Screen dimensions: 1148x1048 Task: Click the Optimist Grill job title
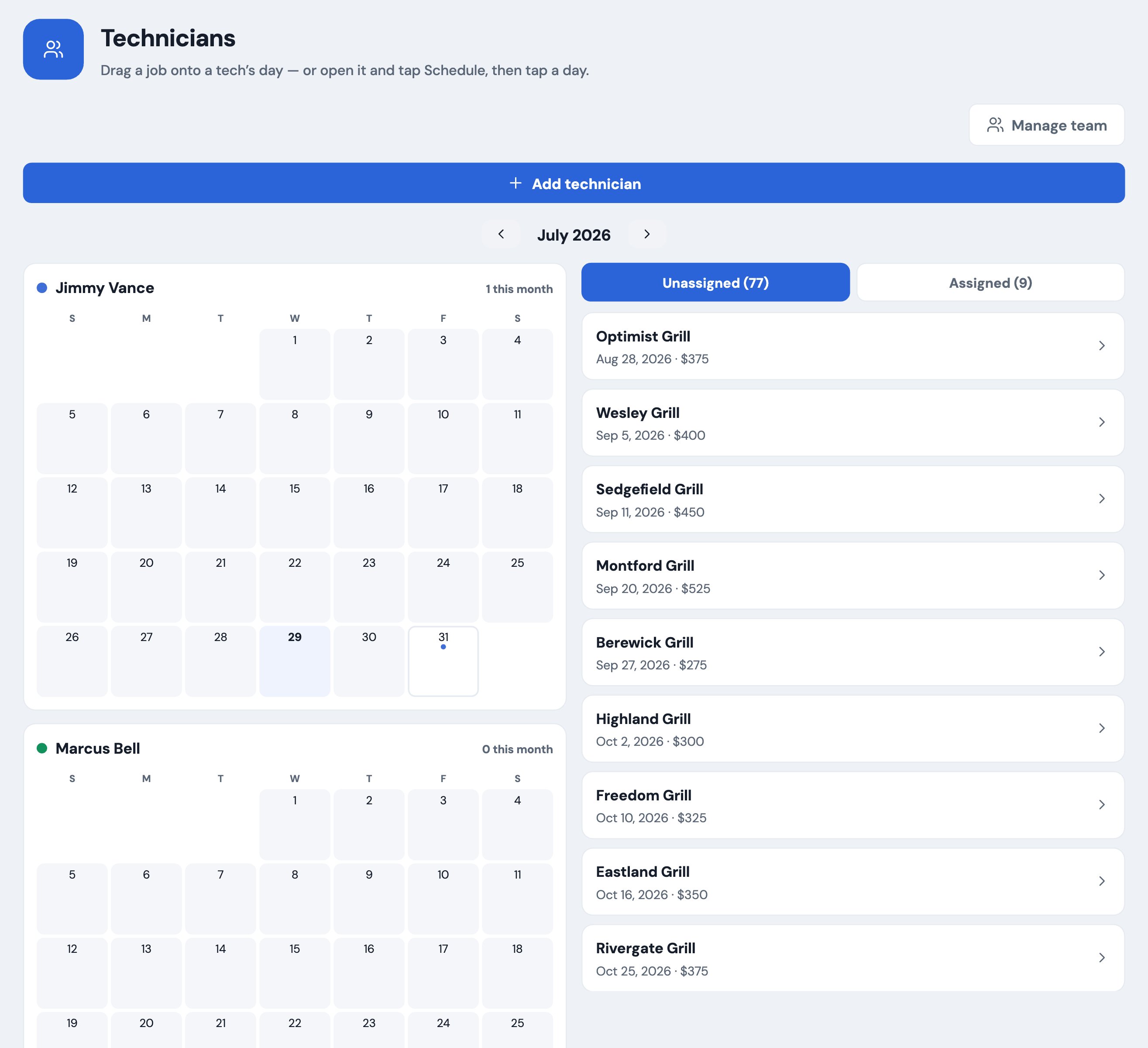click(643, 336)
